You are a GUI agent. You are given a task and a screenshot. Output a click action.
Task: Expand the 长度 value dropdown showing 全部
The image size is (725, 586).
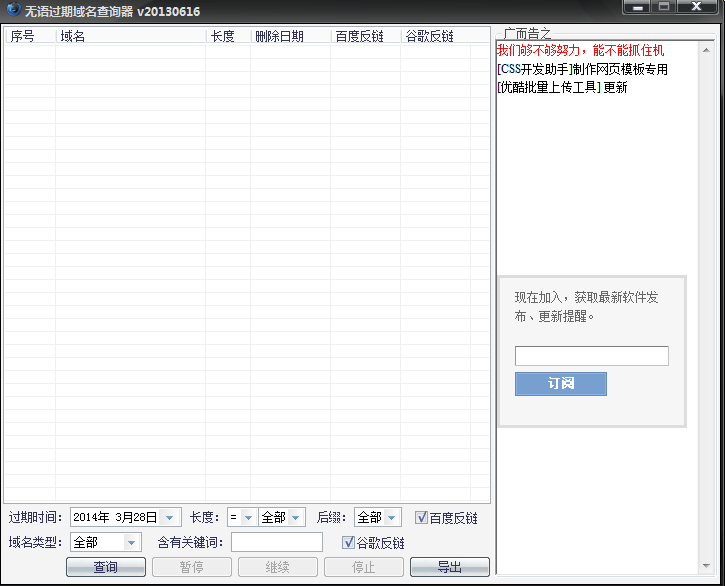pos(296,518)
